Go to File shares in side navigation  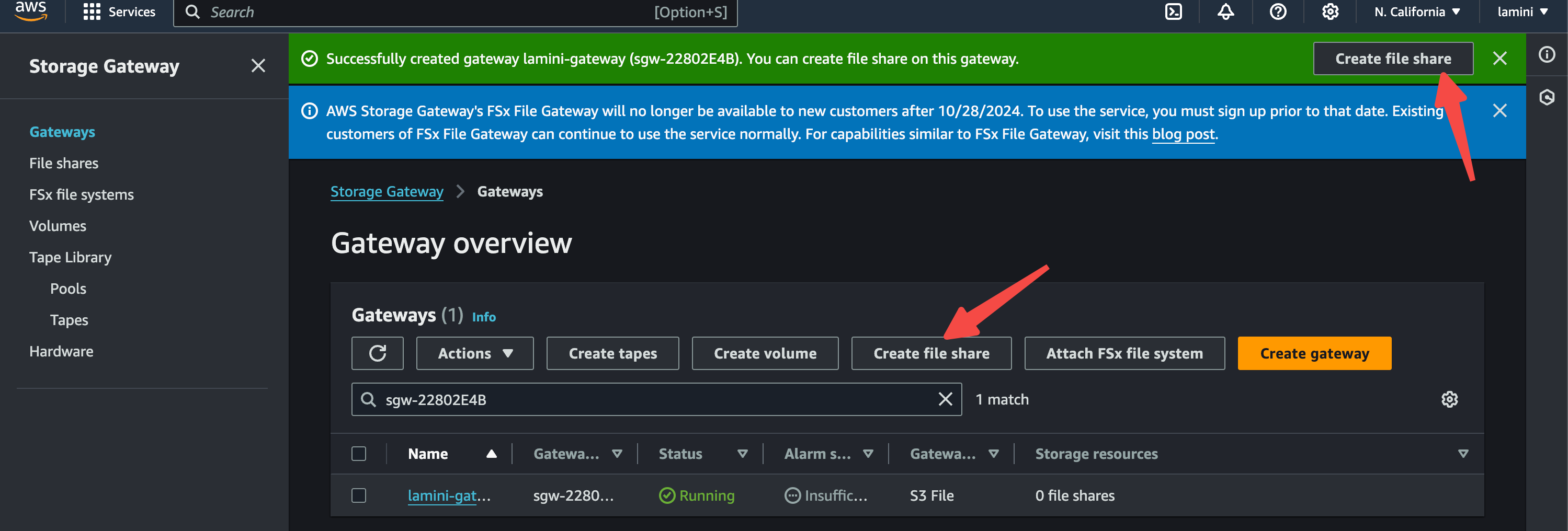[x=64, y=163]
